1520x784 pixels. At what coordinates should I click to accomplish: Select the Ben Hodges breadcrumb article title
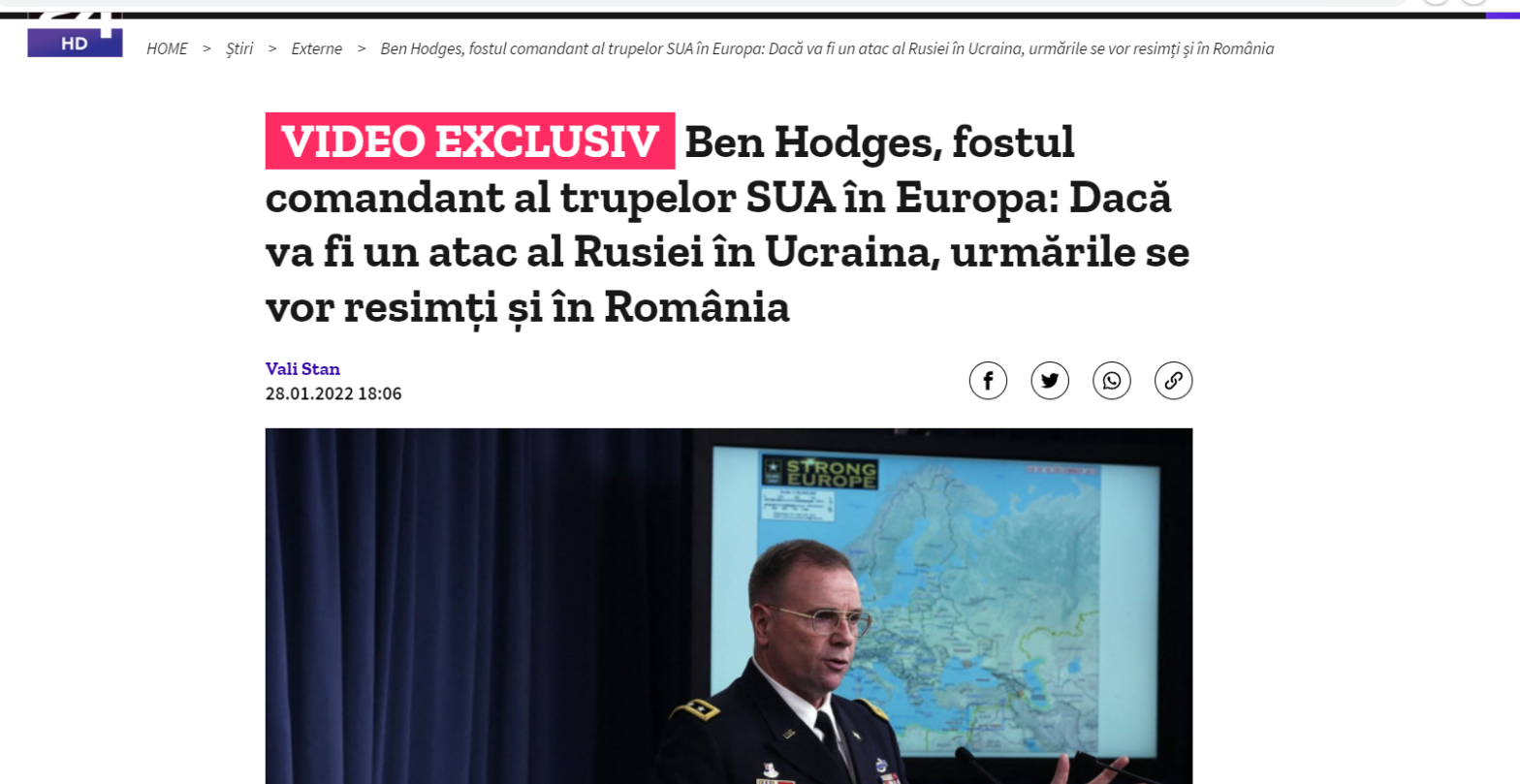click(827, 48)
